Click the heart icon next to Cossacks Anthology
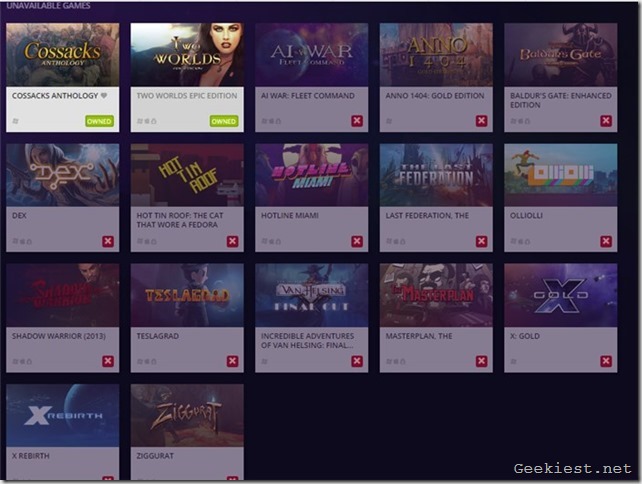 pos(104,96)
